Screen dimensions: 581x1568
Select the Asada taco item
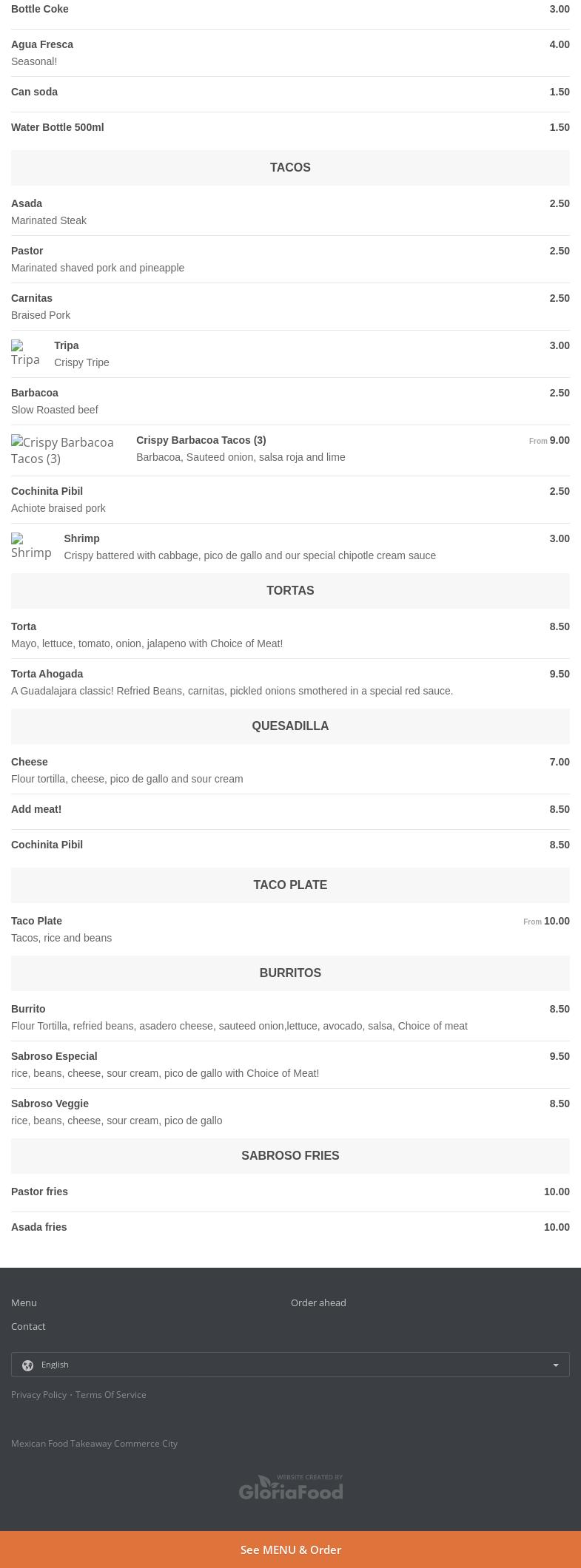click(x=290, y=212)
